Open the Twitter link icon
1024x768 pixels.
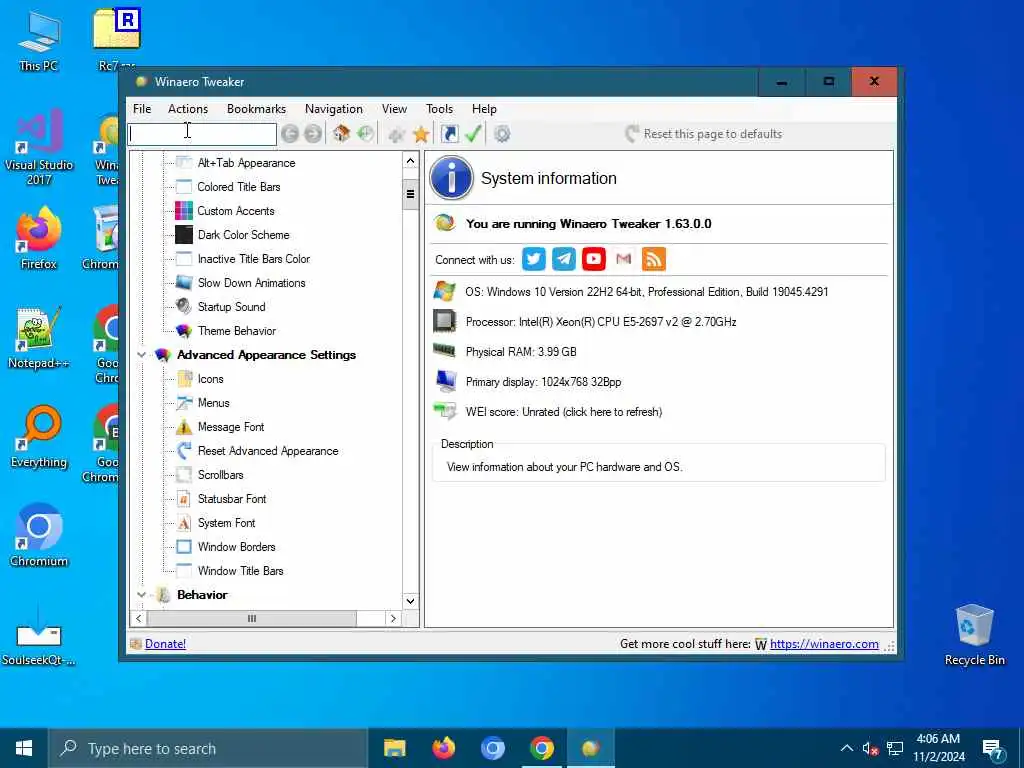point(534,259)
